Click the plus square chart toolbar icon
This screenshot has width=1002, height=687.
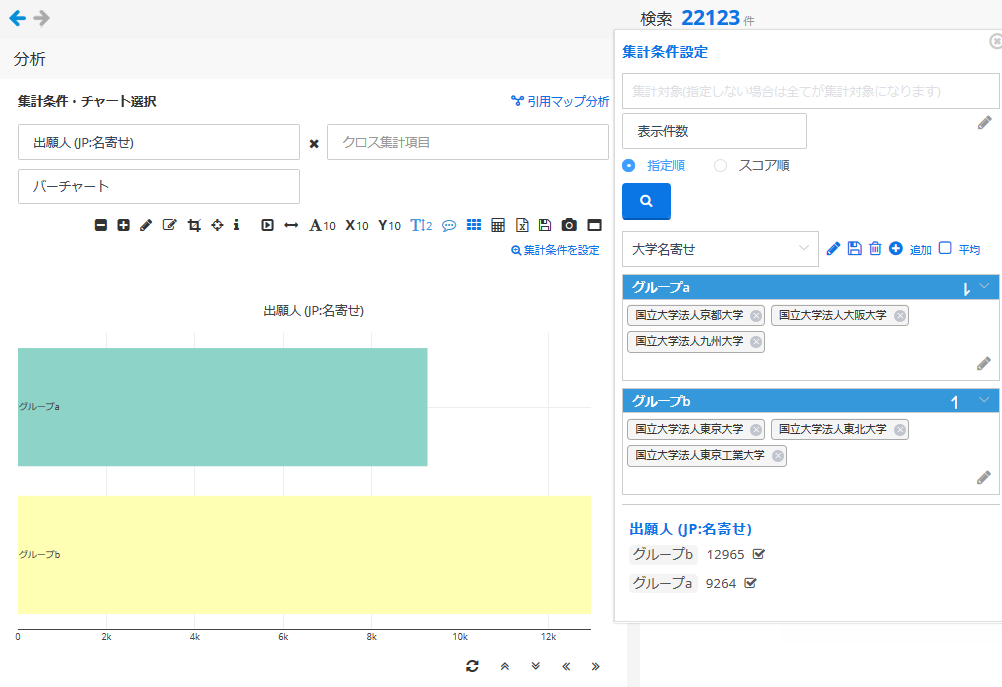(123, 225)
